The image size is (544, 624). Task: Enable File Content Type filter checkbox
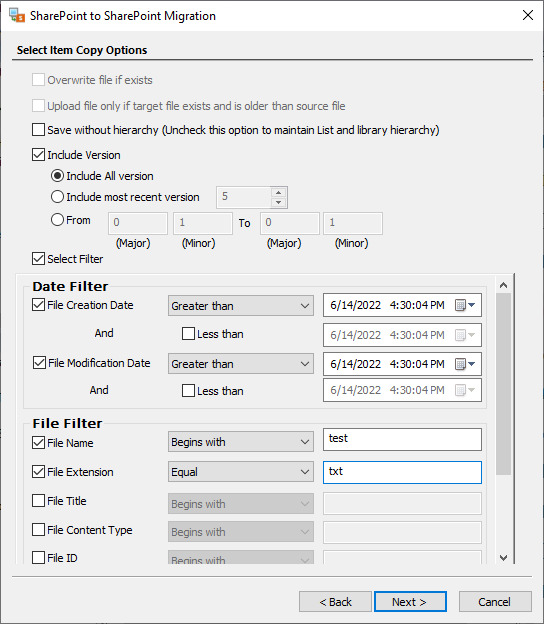(38, 530)
